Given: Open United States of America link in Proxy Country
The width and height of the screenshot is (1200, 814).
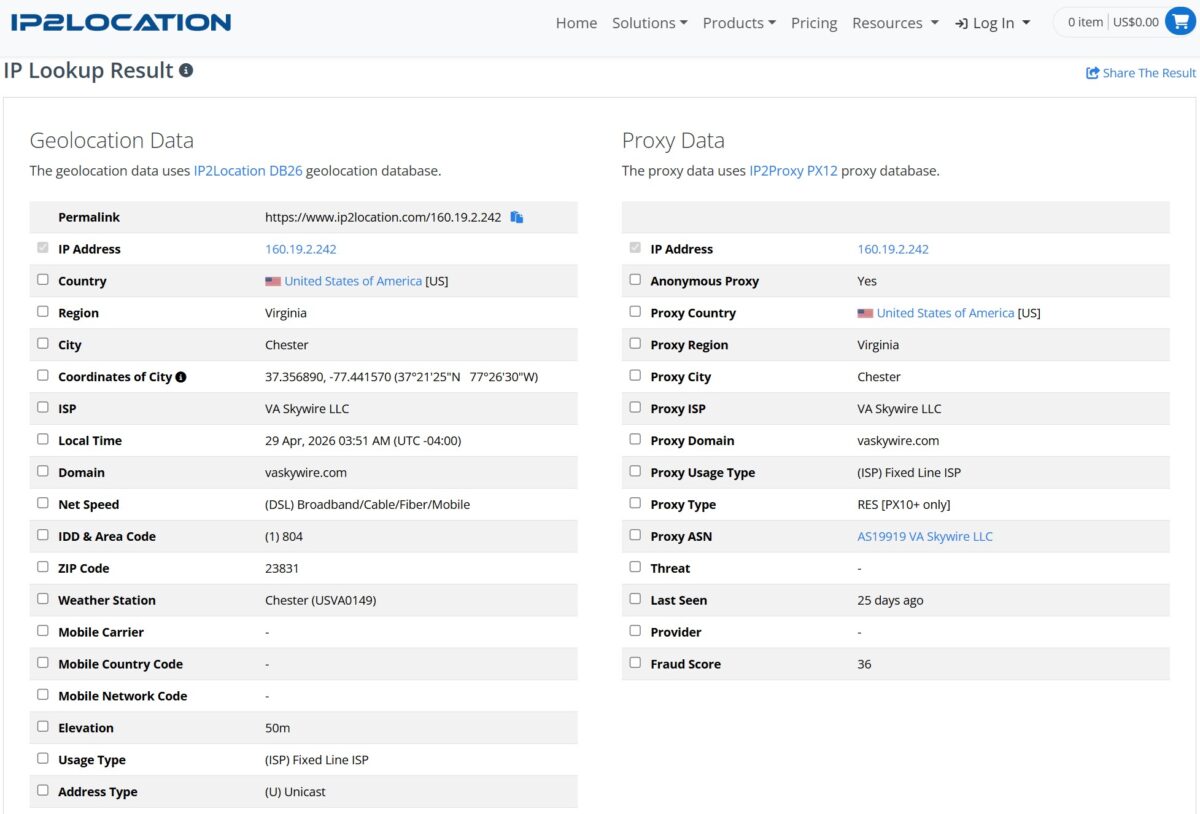Looking at the screenshot, I should click(945, 313).
